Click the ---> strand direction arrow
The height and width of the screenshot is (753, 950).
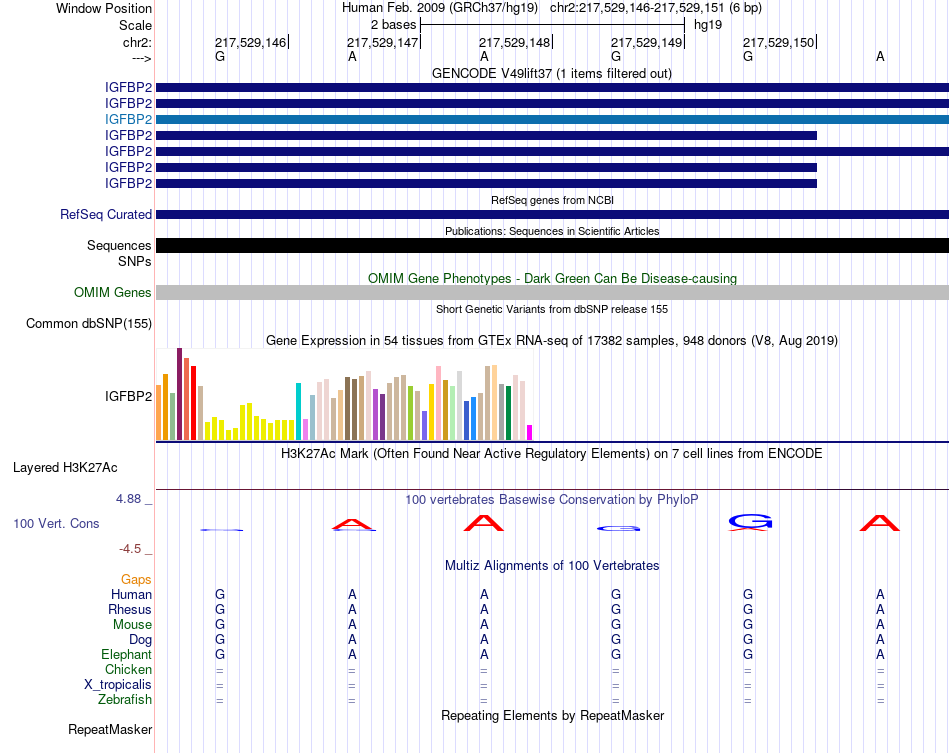coord(141,58)
